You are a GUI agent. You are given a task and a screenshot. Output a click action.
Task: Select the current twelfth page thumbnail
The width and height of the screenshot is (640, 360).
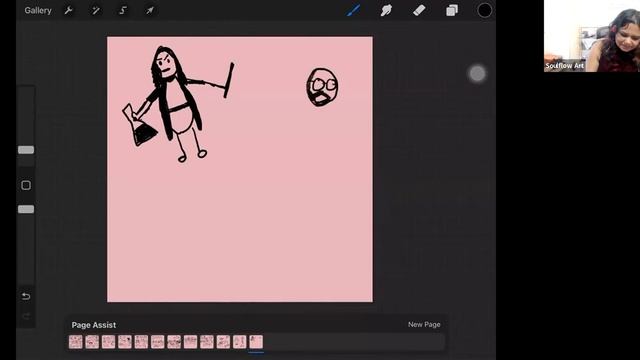coord(256,342)
